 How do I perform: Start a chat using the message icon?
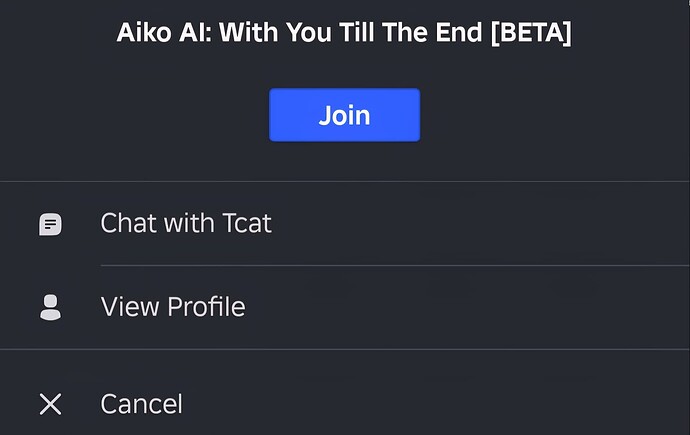[50, 224]
